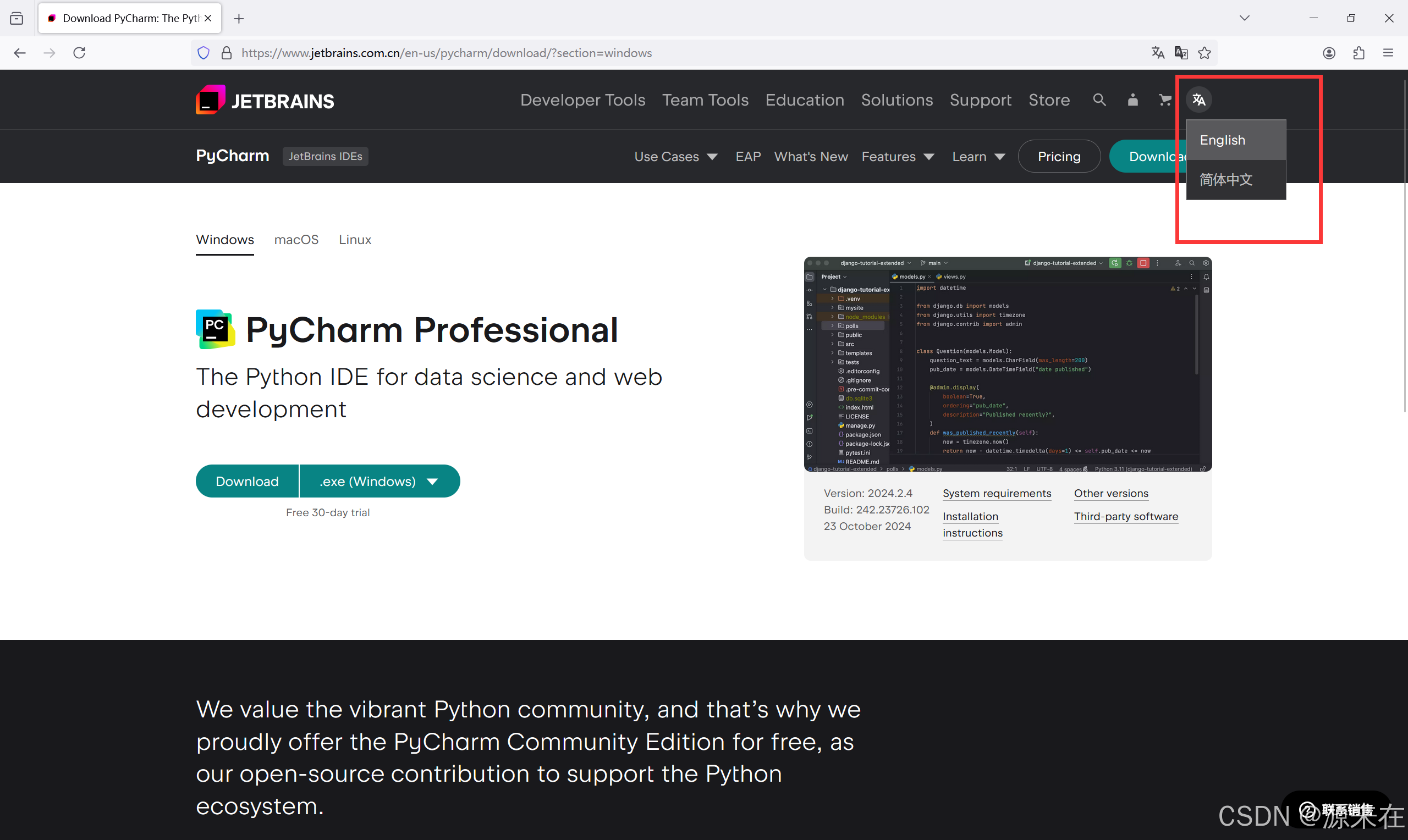Click the tracking protection shield icon

pyautogui.click(x=204, y=53)
